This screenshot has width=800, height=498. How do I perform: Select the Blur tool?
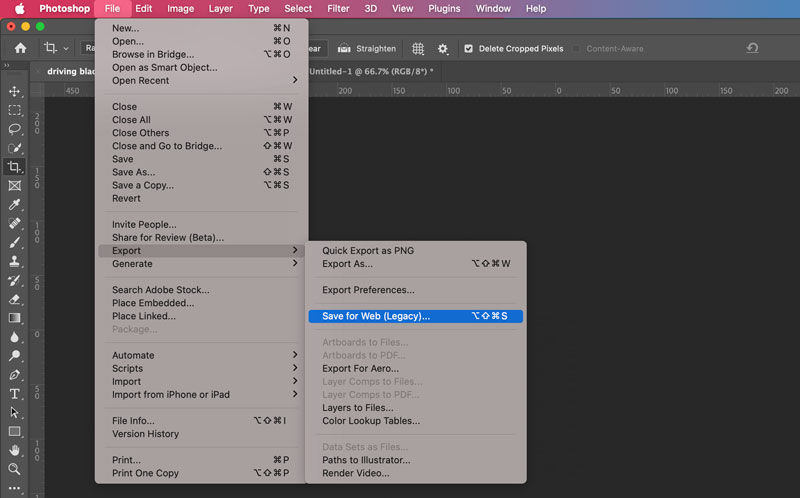14,337
